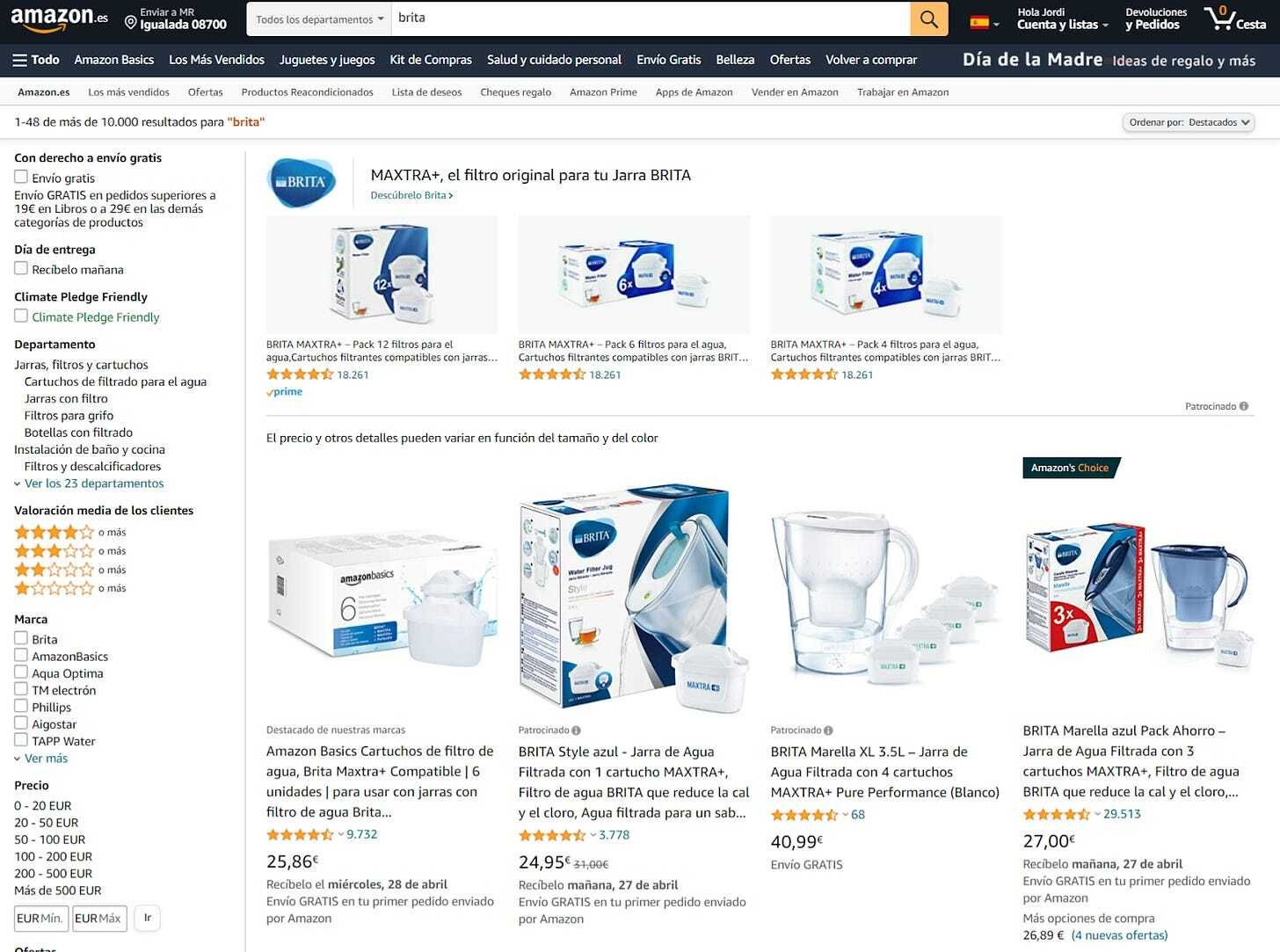Filter by four stars and up rating

click(70, 532)
